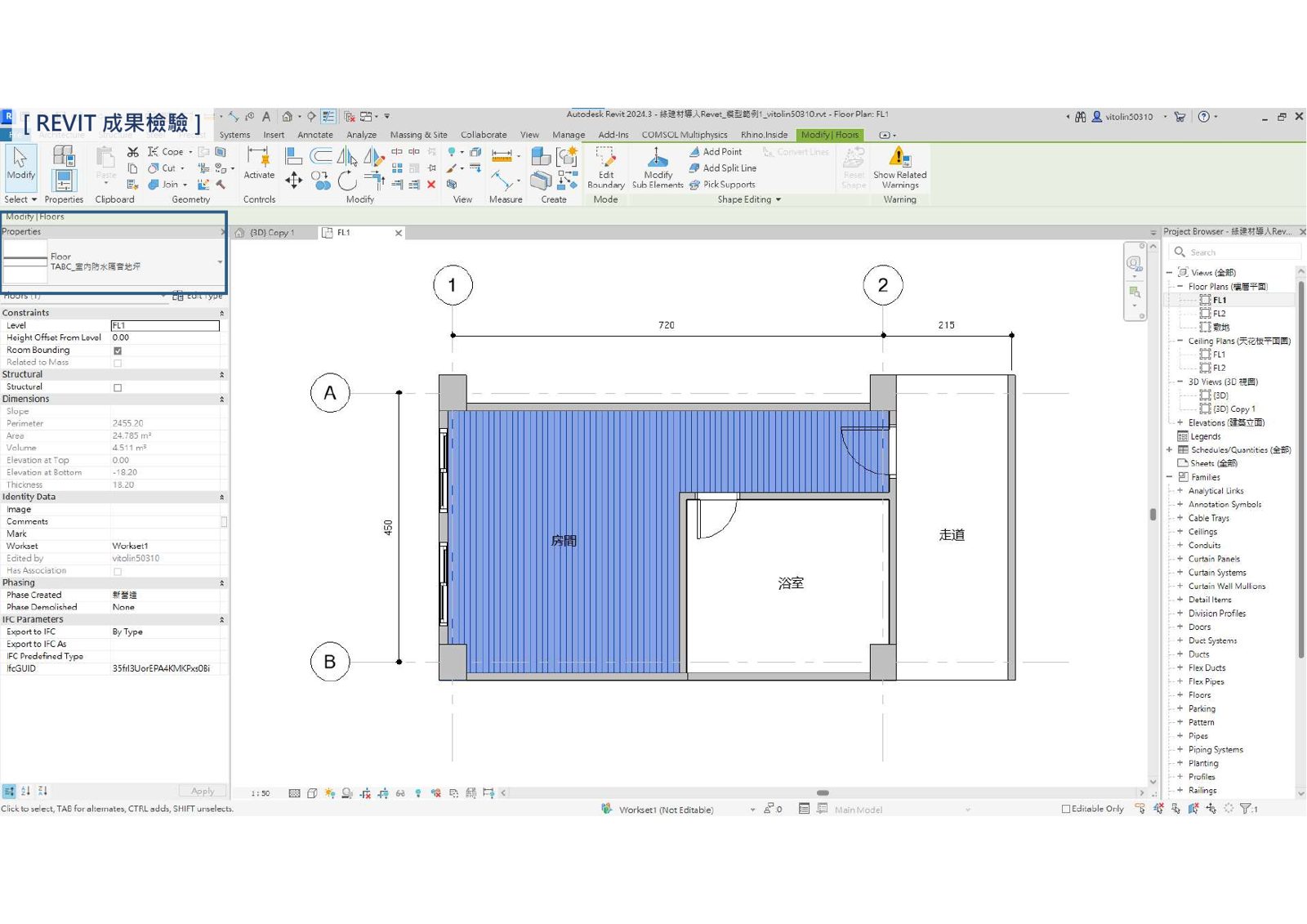1307x924 pixels.
Task: Toggle the Room Bounding checkbox
Action: [x=118, y=350]
